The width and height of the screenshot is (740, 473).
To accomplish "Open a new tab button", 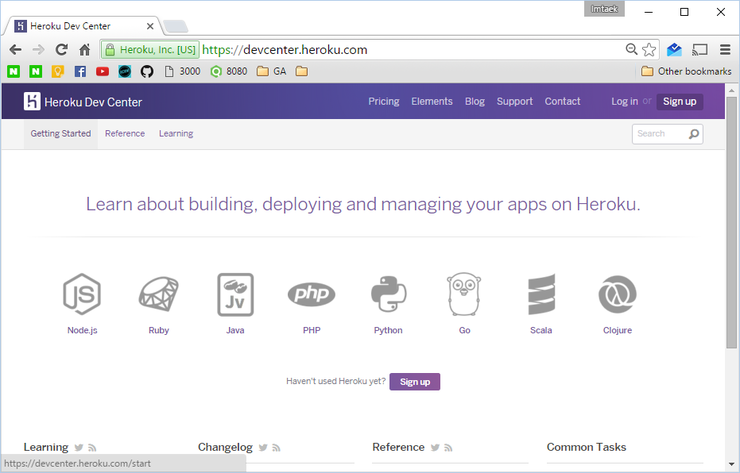I will pyautogui.click(x=176, y=26).
